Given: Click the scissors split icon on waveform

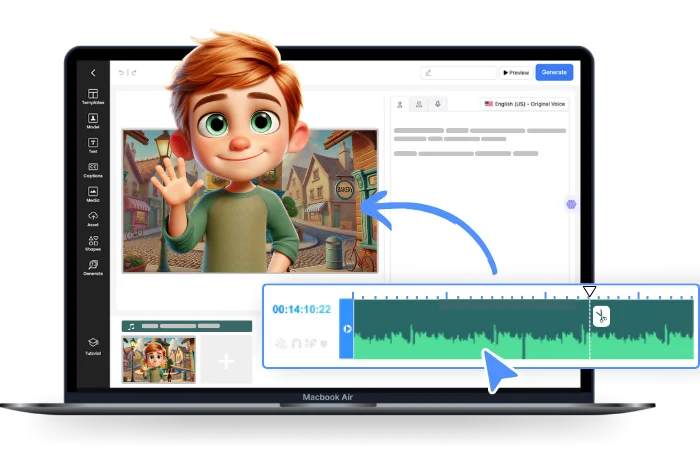Looking at the screenshot, I should point(601,316).
